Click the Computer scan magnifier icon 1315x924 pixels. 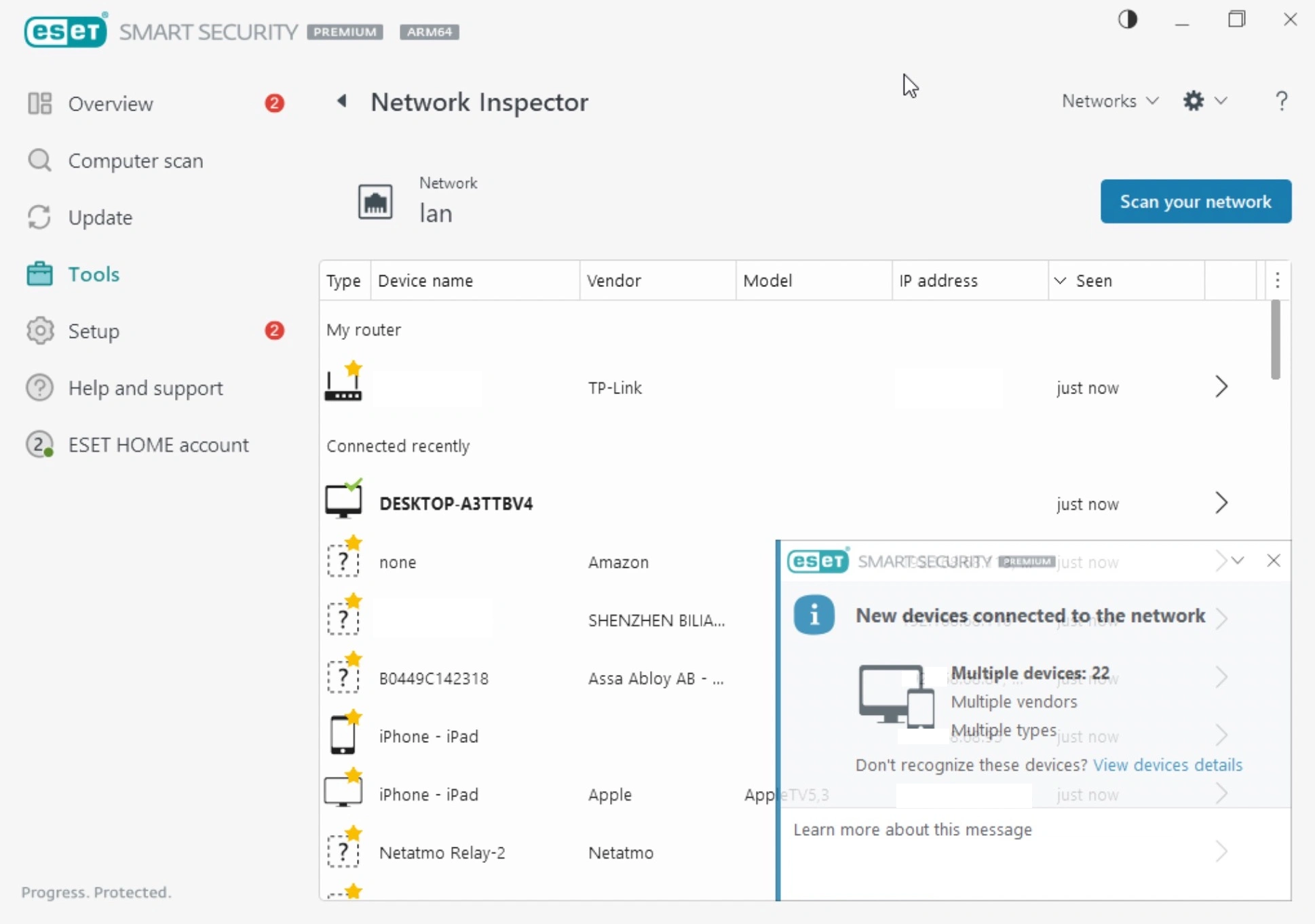pos(39,161)
